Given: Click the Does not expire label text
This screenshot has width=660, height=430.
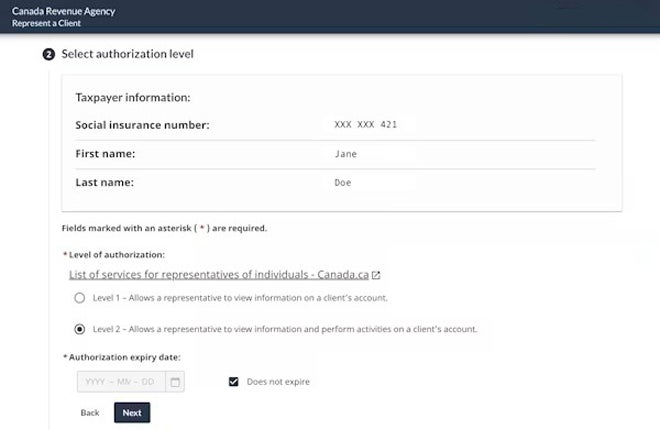Looking at the screenshot, I should coord(278,382).
